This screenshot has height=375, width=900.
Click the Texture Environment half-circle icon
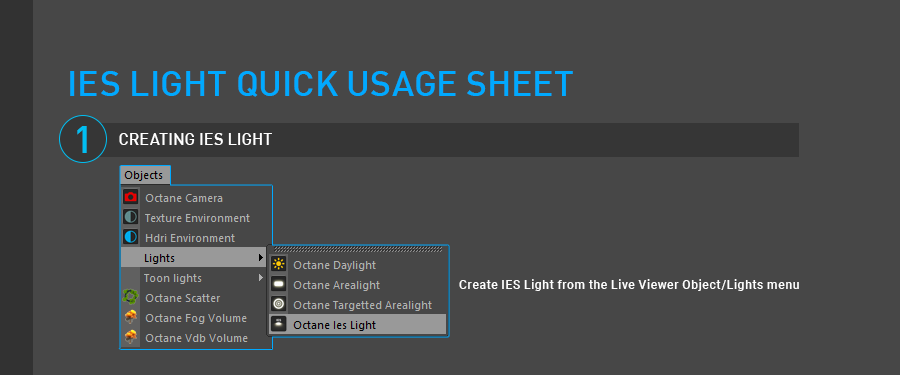point(131,218)
